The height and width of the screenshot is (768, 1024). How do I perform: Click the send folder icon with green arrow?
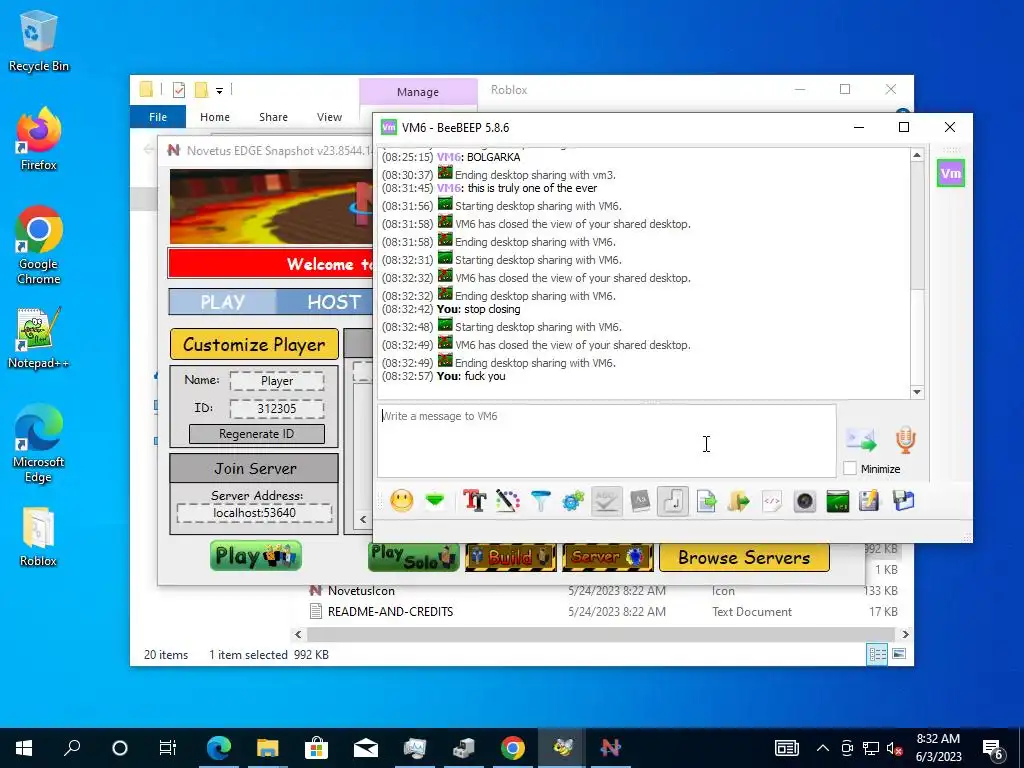[x=739, y=501]
